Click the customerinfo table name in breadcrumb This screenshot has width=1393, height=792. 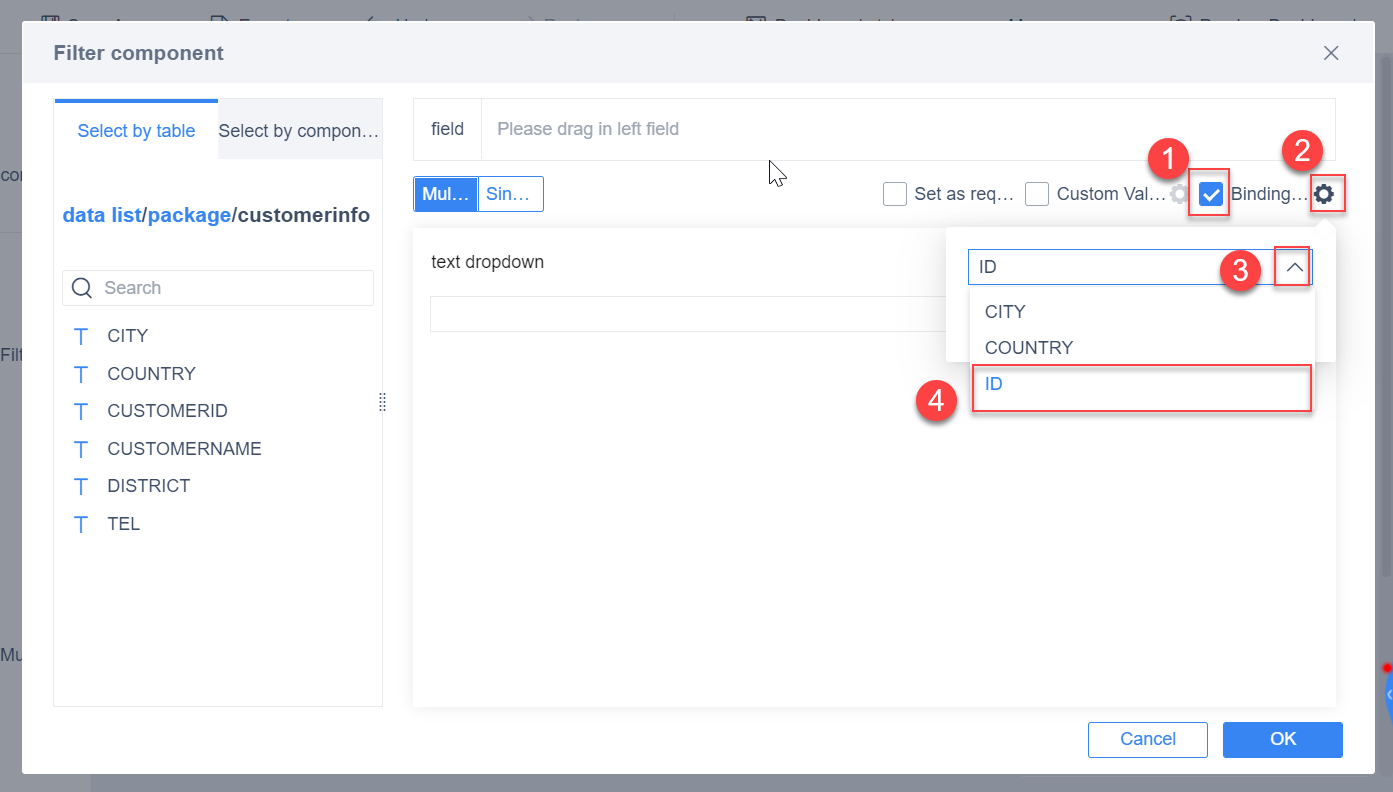click(304, 215)
